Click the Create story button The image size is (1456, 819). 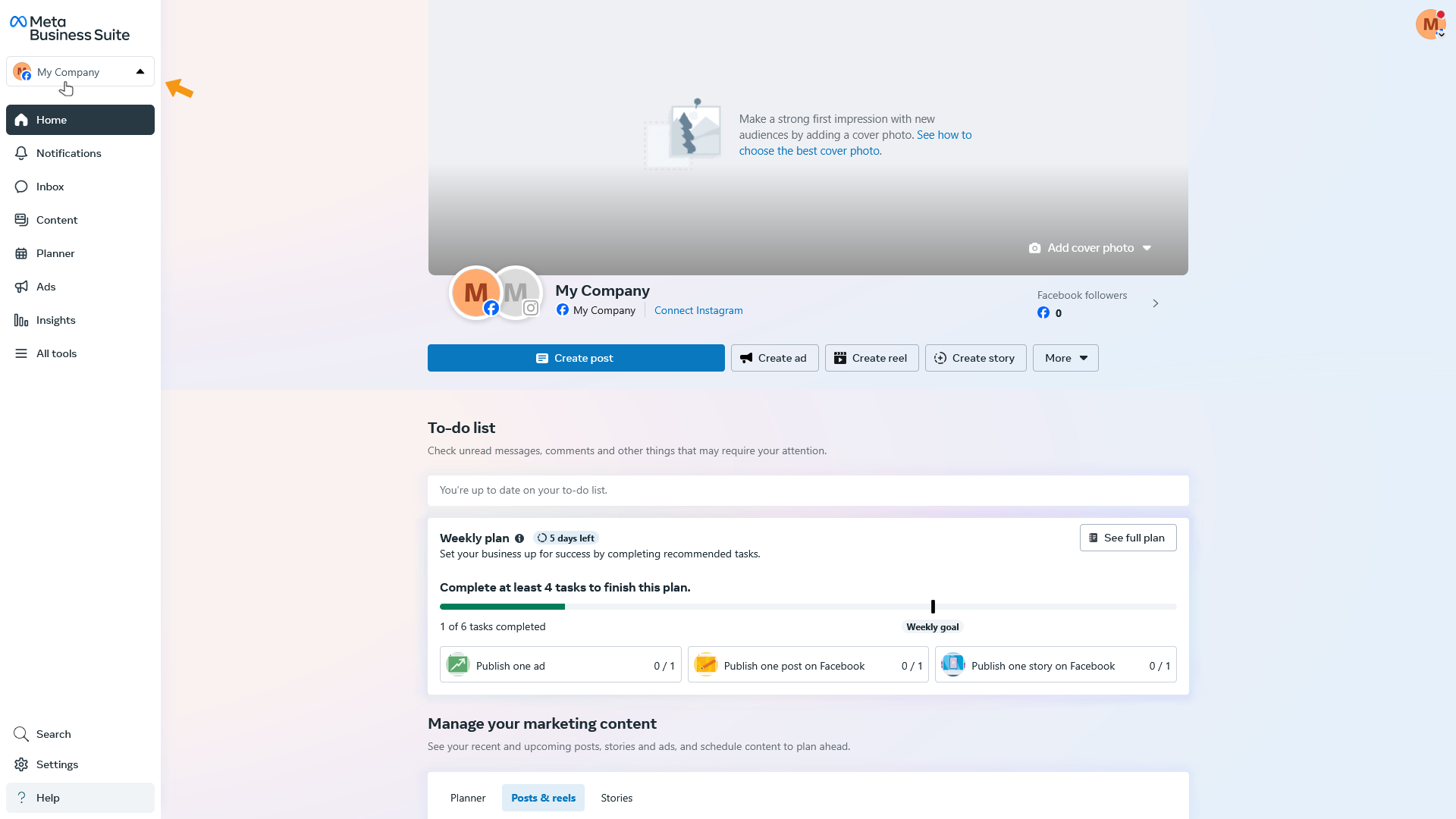(x=976, y=358)
